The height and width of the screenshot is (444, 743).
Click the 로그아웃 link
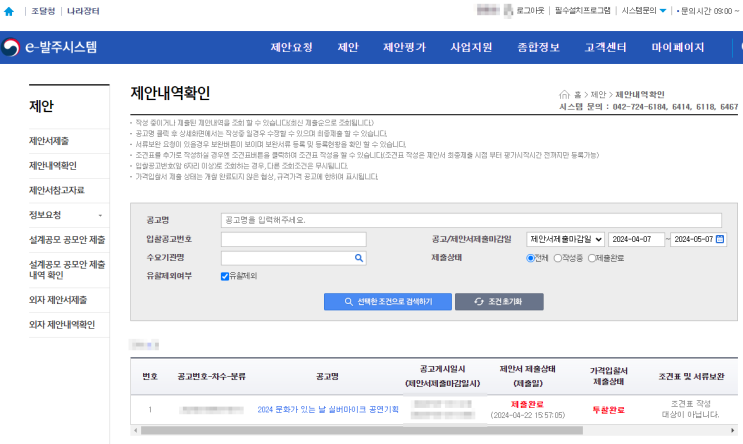530,10
